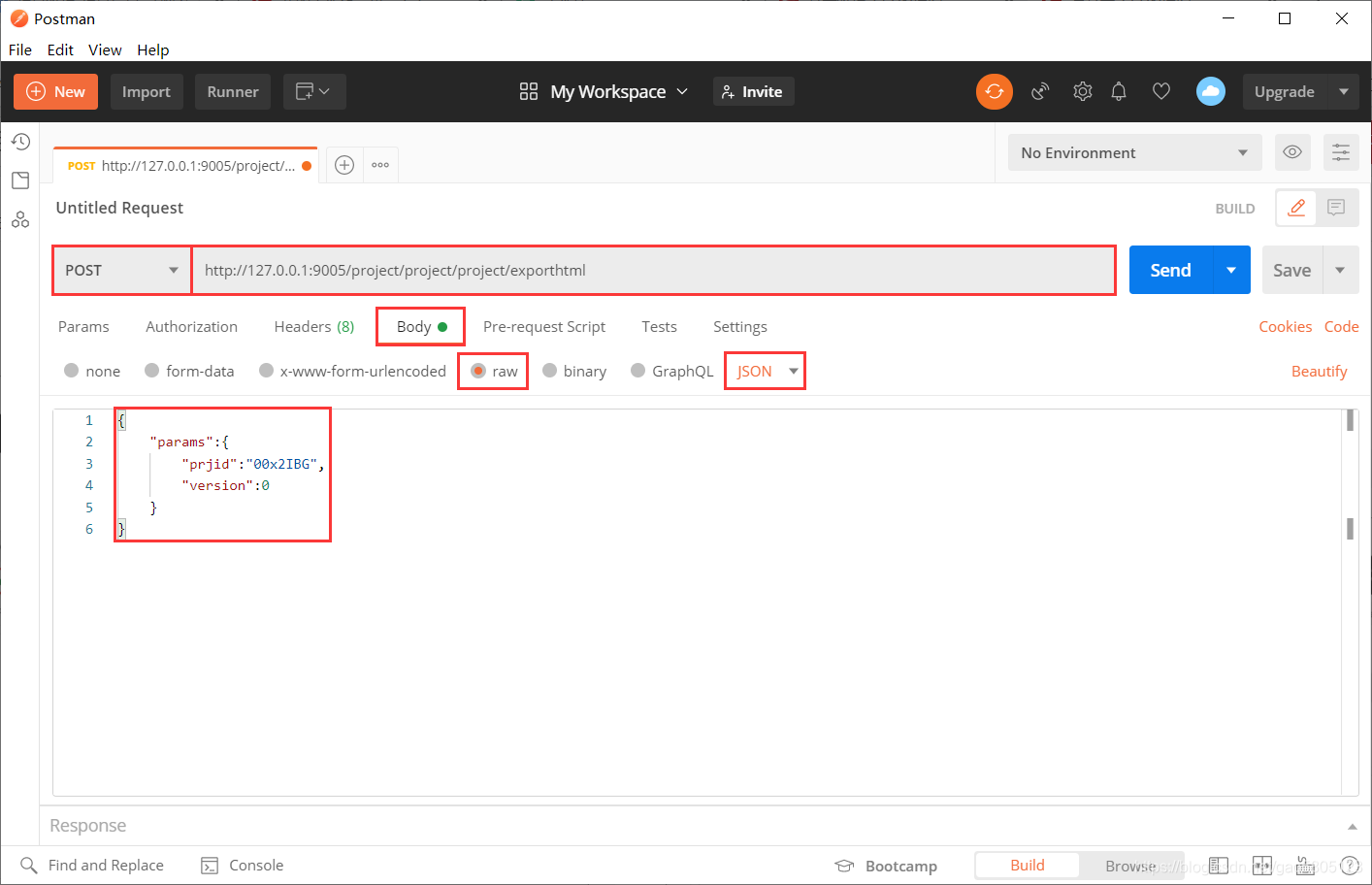Expand the Save button dropdown arrow
The height and width of the screenshot is (885, 1372).
click(x=1340, y=270)
